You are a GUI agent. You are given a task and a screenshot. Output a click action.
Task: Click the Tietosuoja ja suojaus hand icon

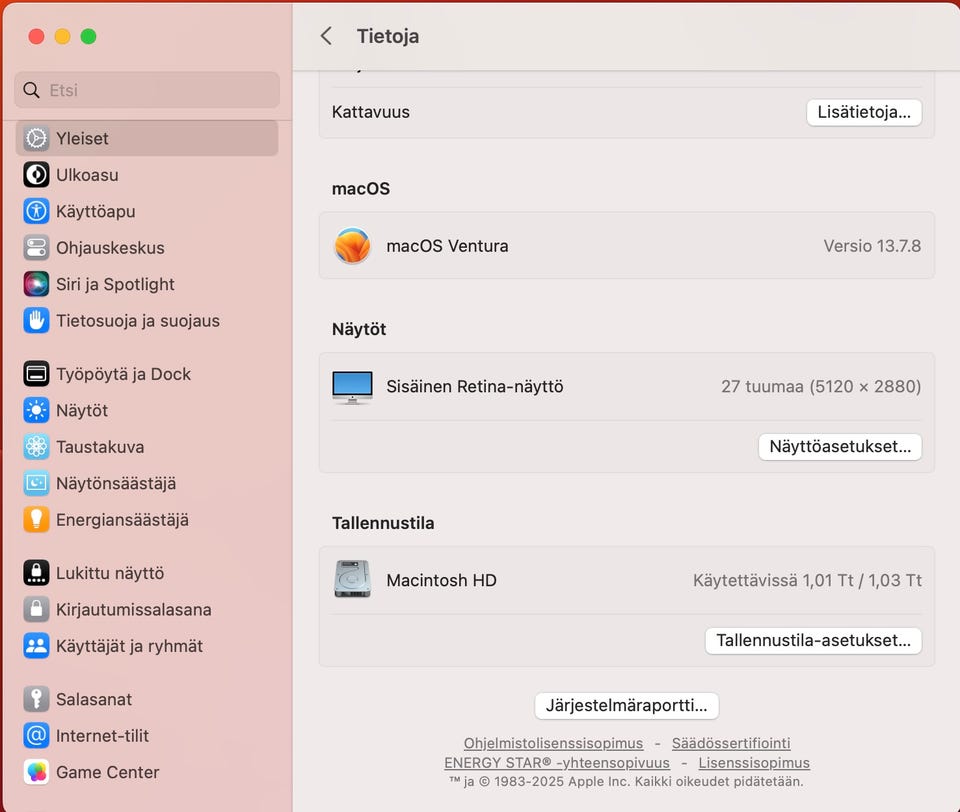(36, 321)
